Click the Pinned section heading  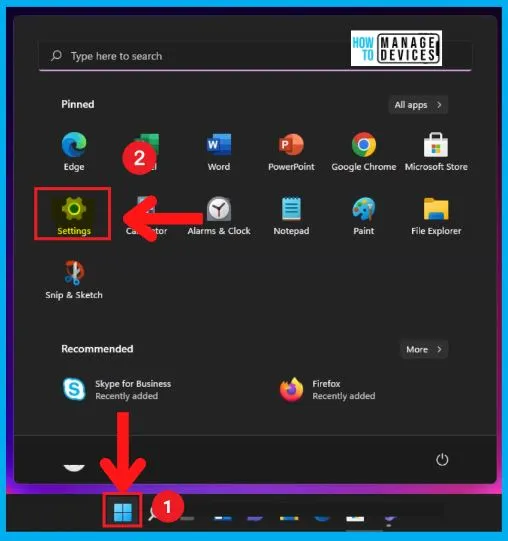click(78, 104)
